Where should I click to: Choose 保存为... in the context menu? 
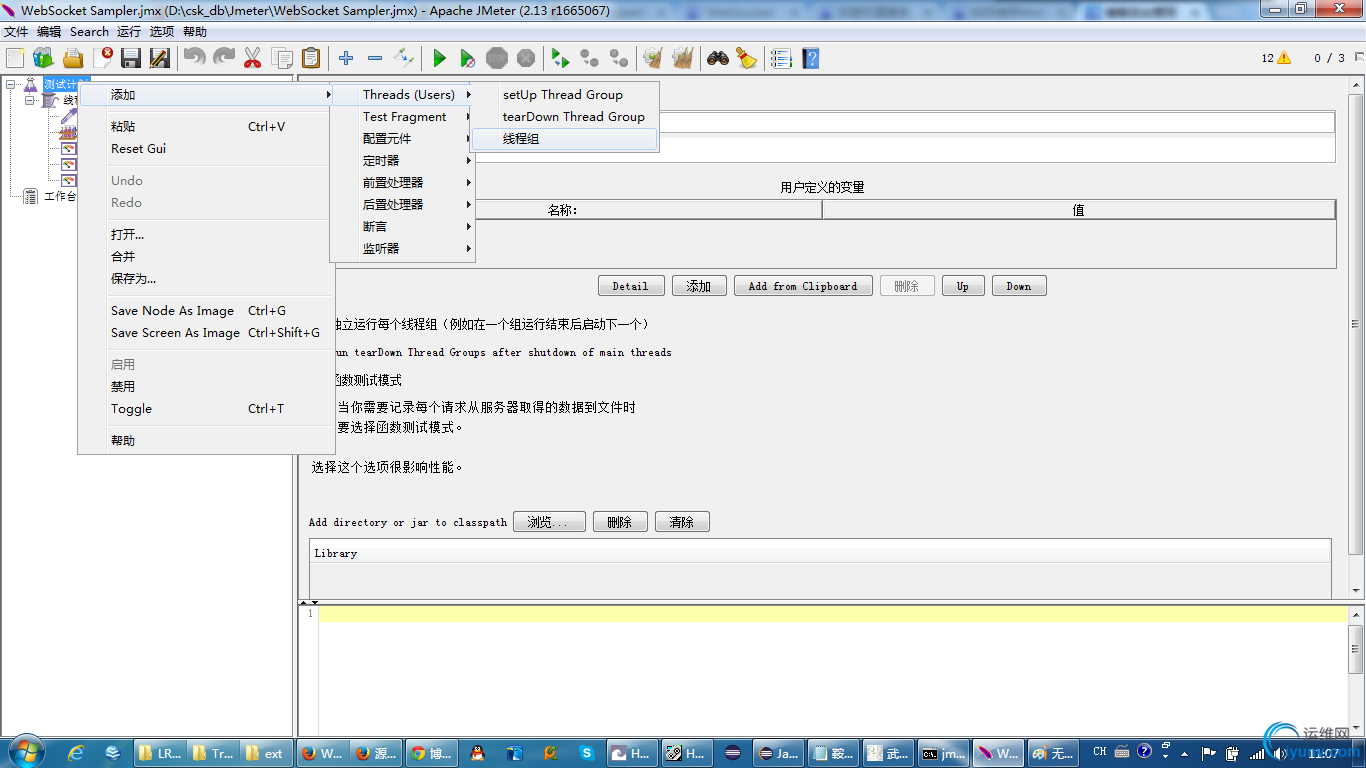point(206,279)
